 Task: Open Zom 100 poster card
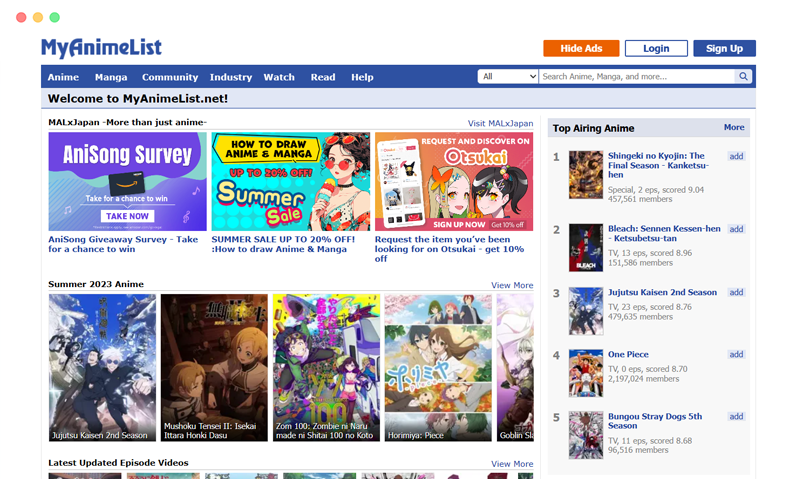click(x=327, y=368)
